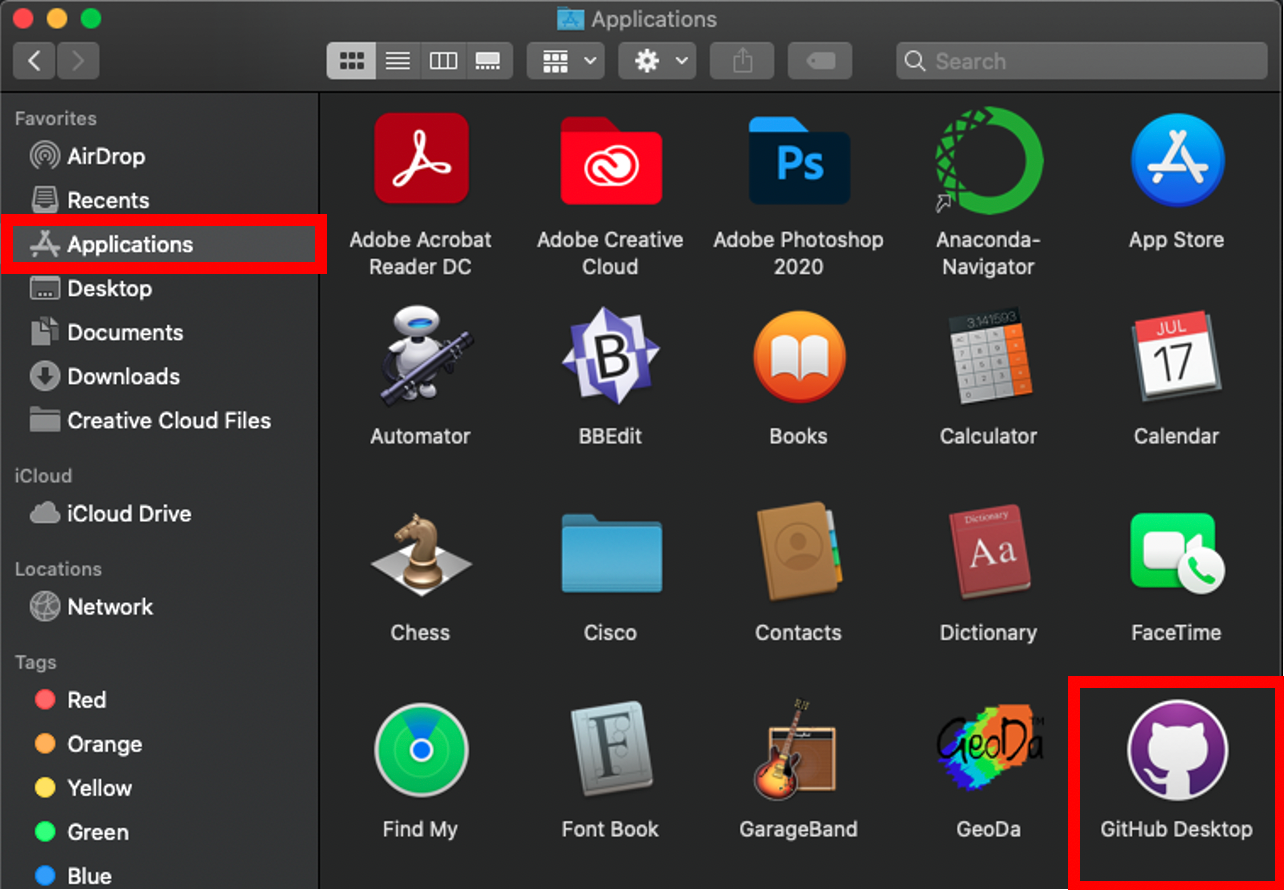Select the Chess app icon

421,554
